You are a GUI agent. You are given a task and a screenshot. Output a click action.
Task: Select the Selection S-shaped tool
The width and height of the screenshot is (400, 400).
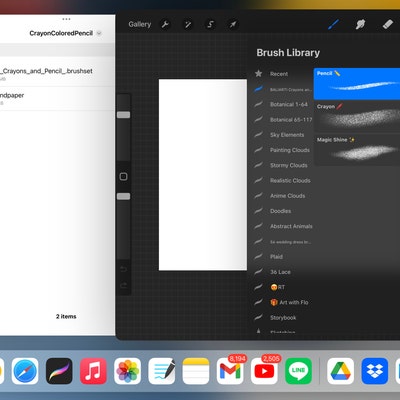[x=210, y=24]
